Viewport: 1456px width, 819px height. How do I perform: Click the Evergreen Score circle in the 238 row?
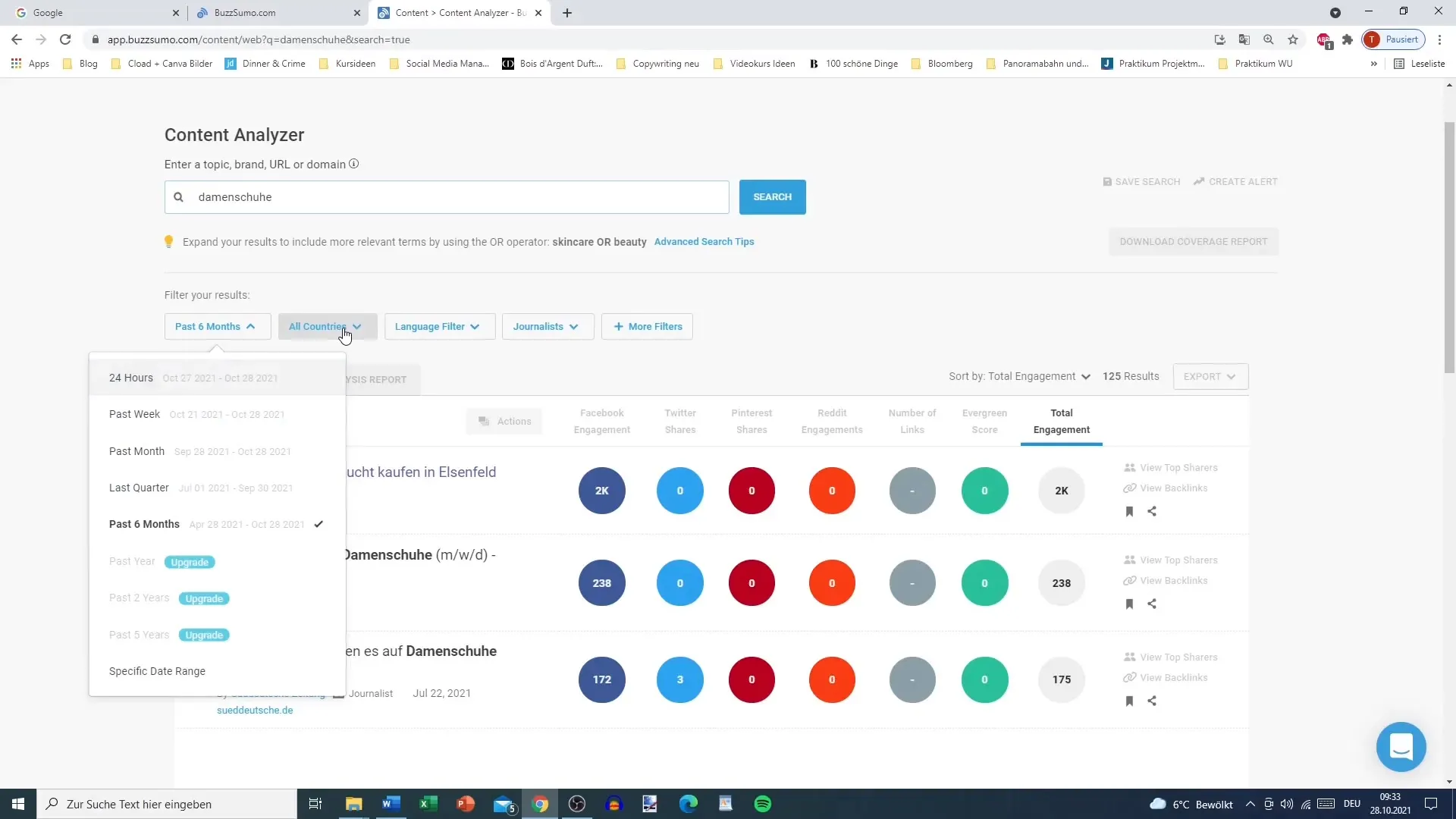(x=985, y=583)
